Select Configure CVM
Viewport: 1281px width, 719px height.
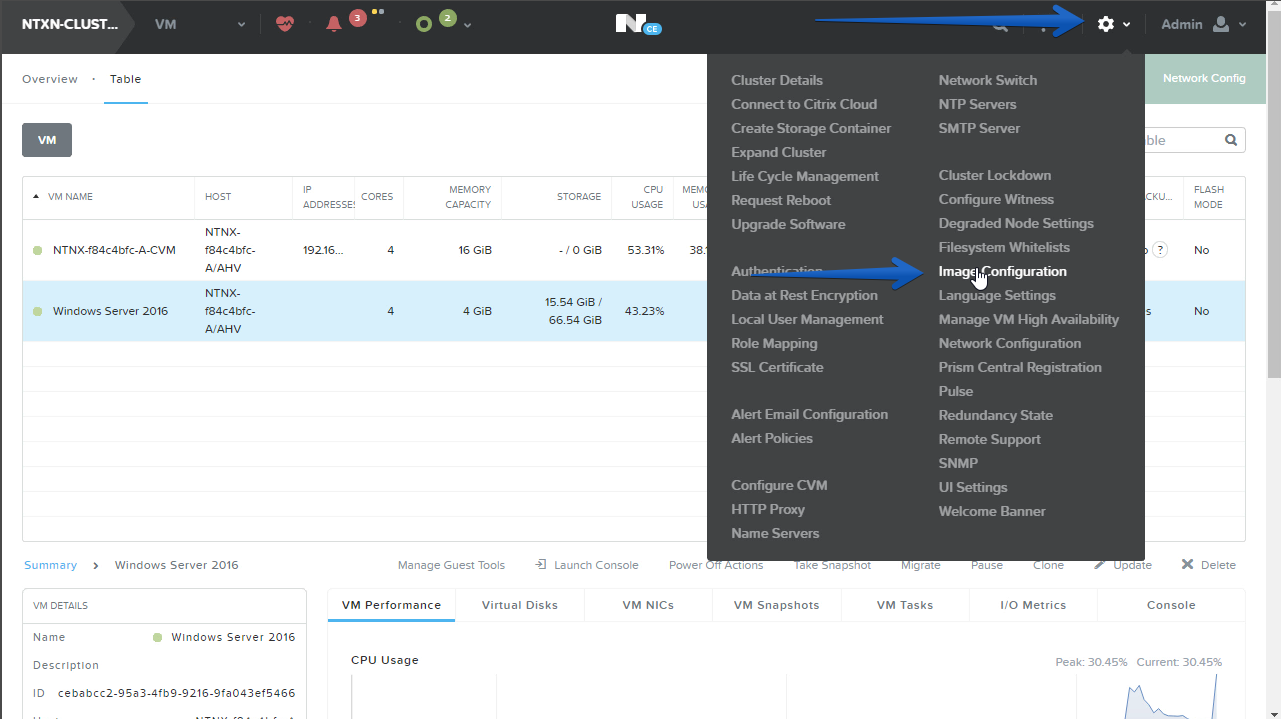779,485
